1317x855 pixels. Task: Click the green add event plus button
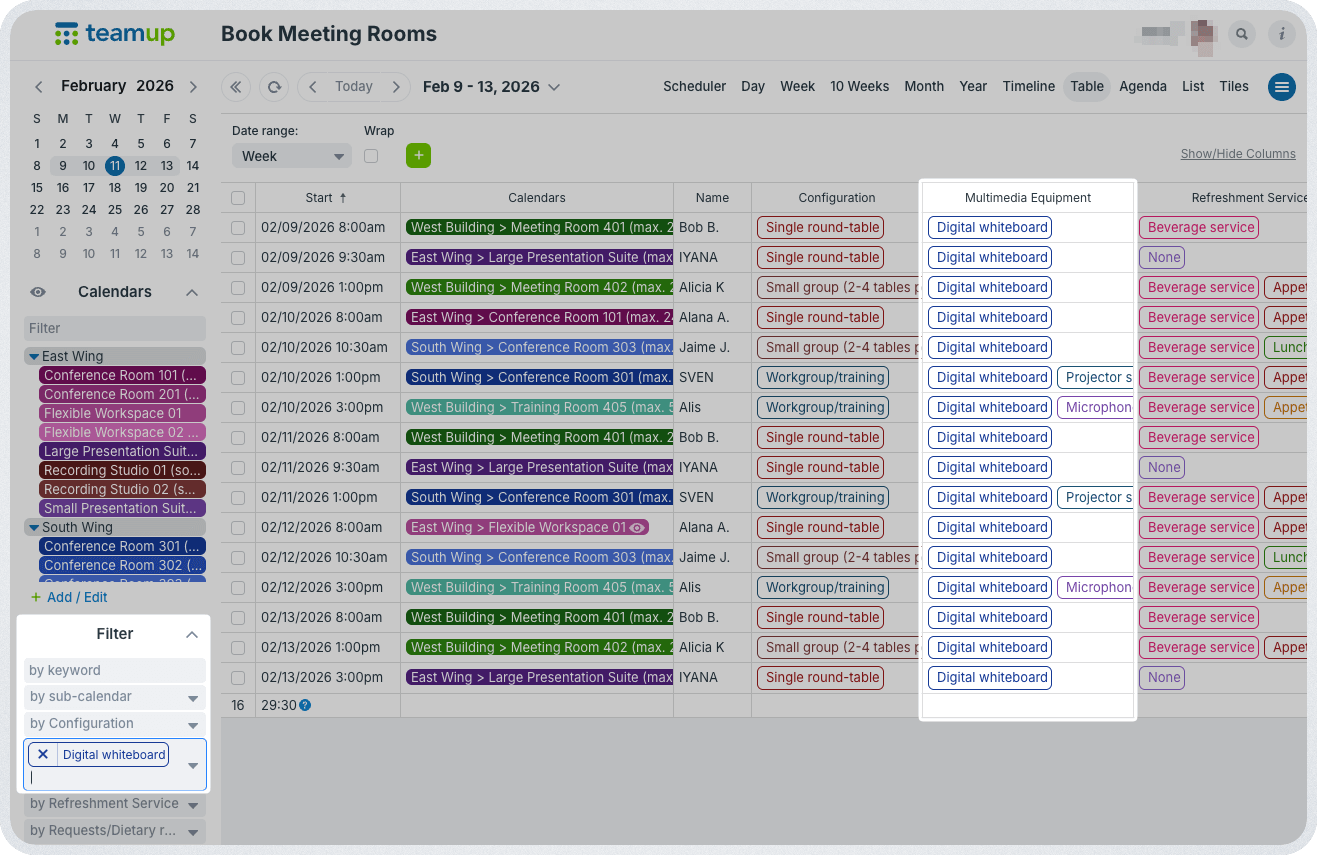[418, 155]
